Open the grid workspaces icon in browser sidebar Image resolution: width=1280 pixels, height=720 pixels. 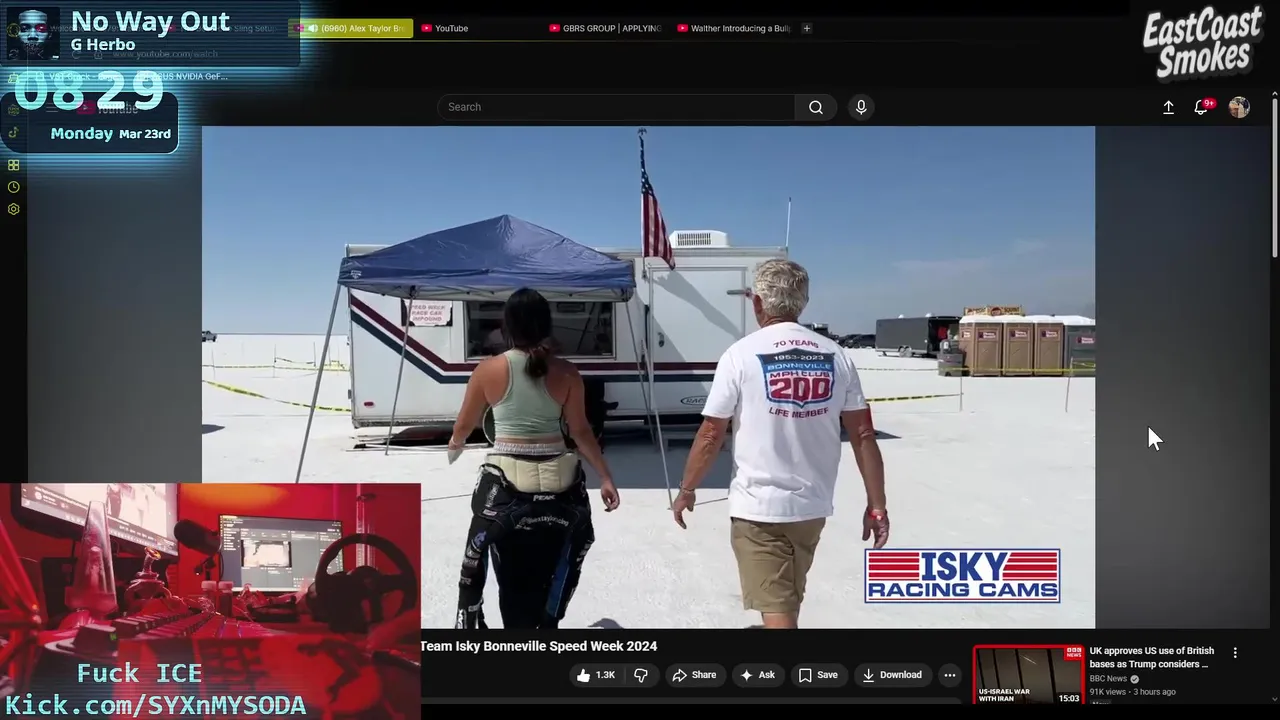point(13,165)
